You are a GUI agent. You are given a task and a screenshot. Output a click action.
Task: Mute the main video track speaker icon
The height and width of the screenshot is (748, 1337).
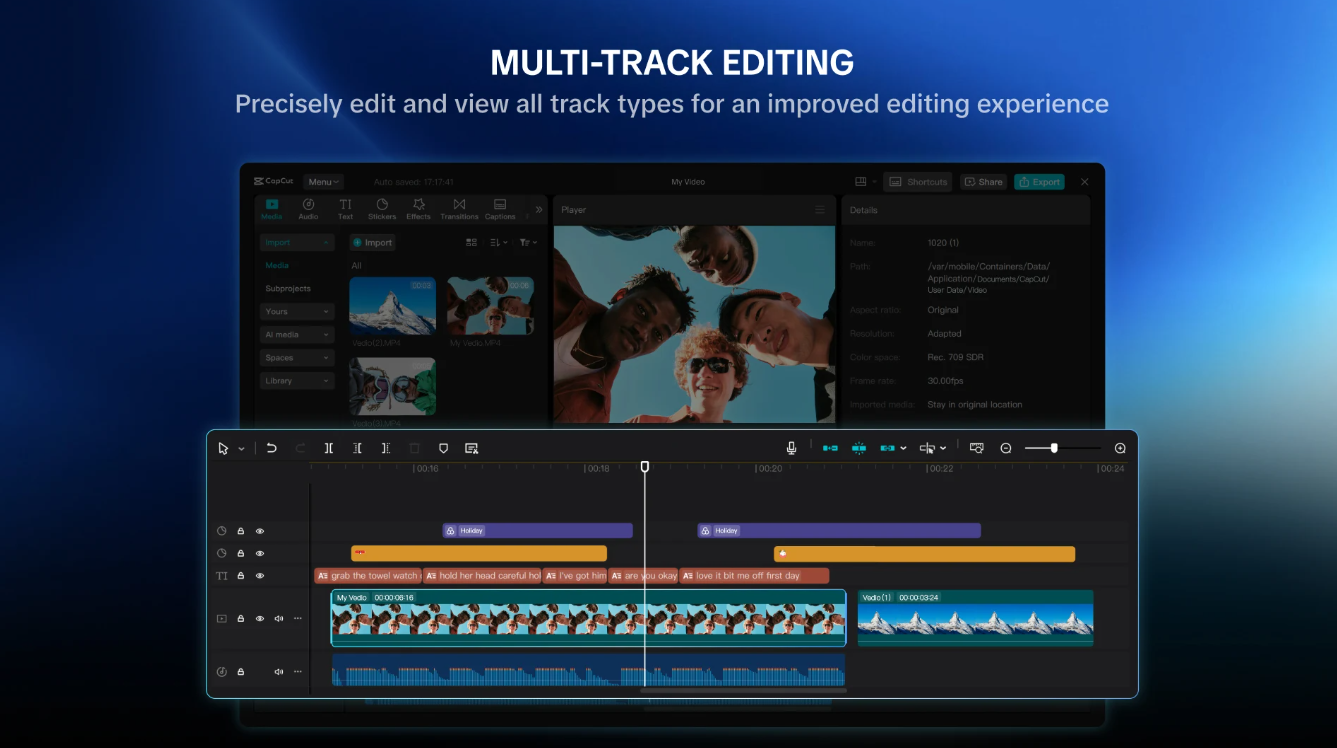(279, 618)
